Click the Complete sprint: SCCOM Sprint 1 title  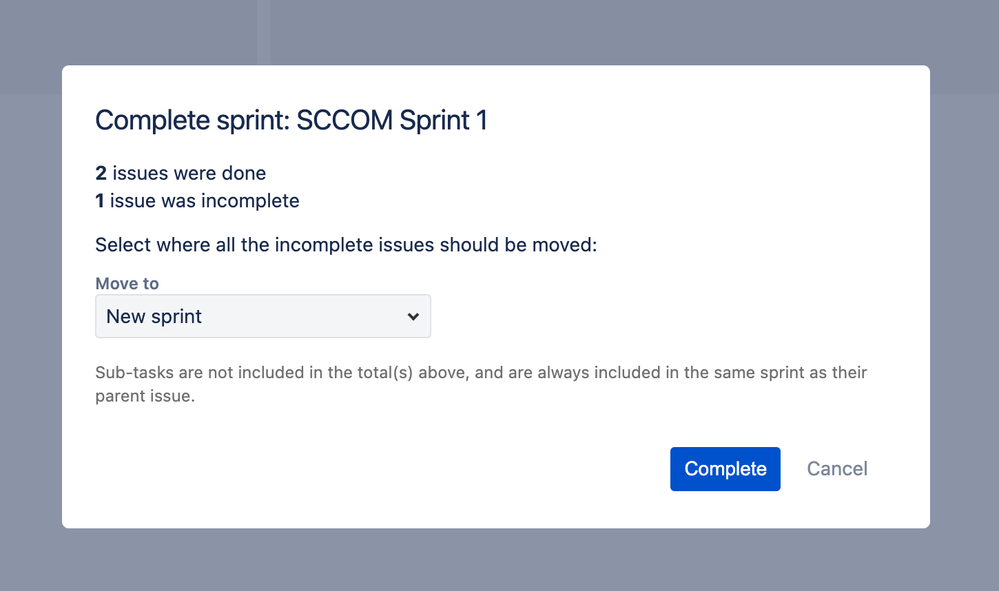click(291, 120)
